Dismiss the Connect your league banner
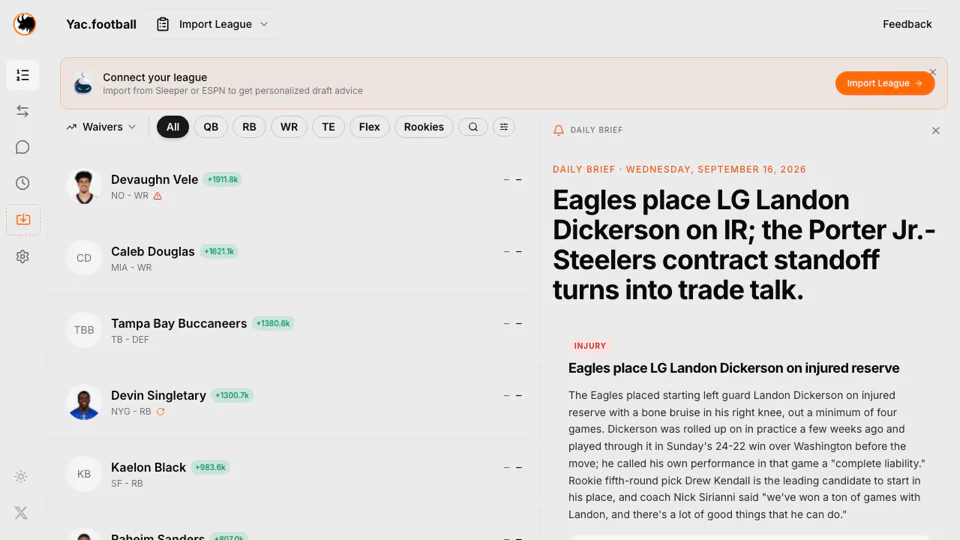The height and width of the screenshot is (540, 960). [932, 72]
